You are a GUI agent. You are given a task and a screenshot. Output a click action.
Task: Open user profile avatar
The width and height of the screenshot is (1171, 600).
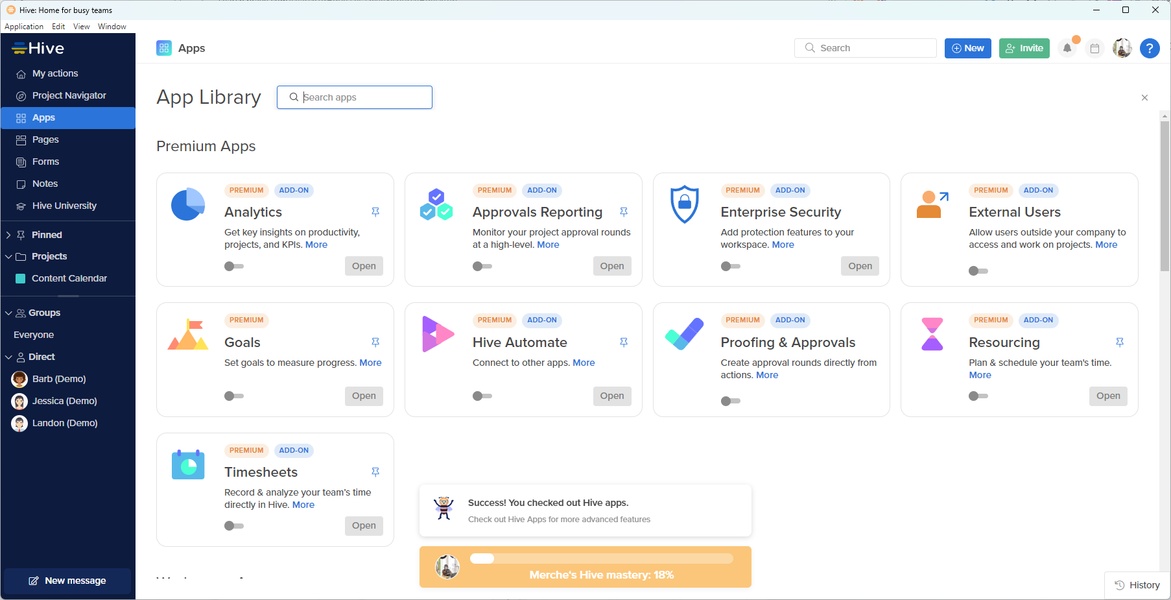point(1122,48)
